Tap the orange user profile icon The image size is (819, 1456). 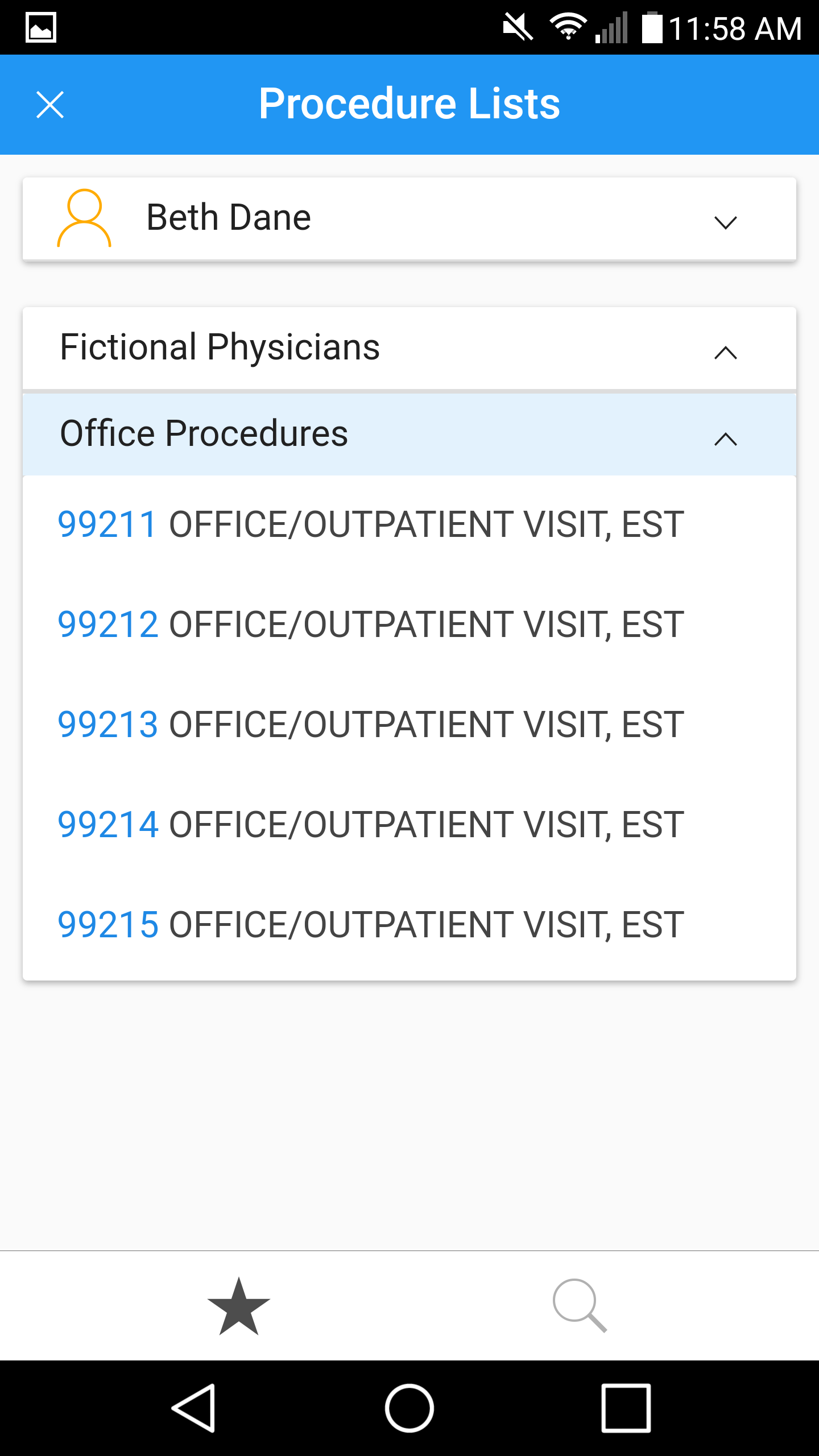tap(84, 218)
